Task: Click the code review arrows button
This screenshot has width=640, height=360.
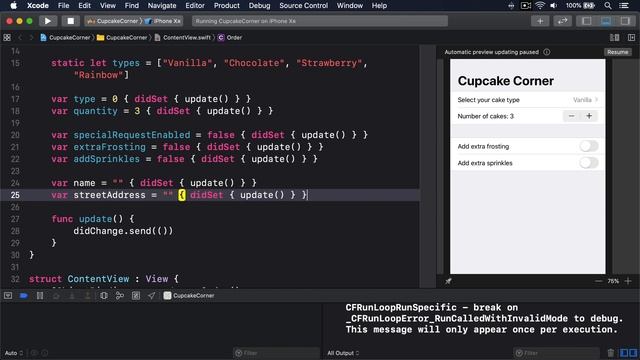Action: [x=562, y=21]
